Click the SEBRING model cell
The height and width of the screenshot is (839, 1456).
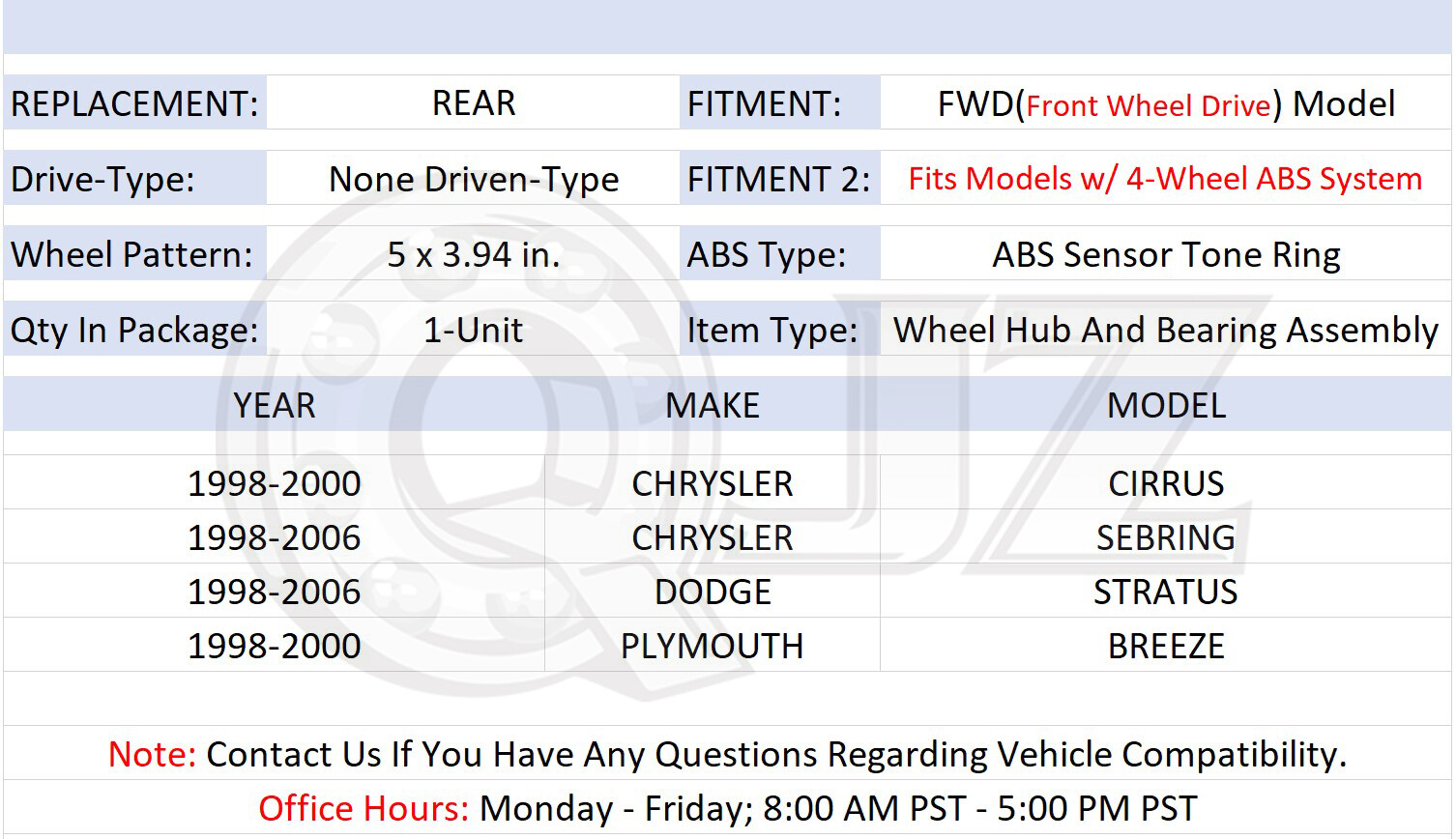(x=1165, y=536)
